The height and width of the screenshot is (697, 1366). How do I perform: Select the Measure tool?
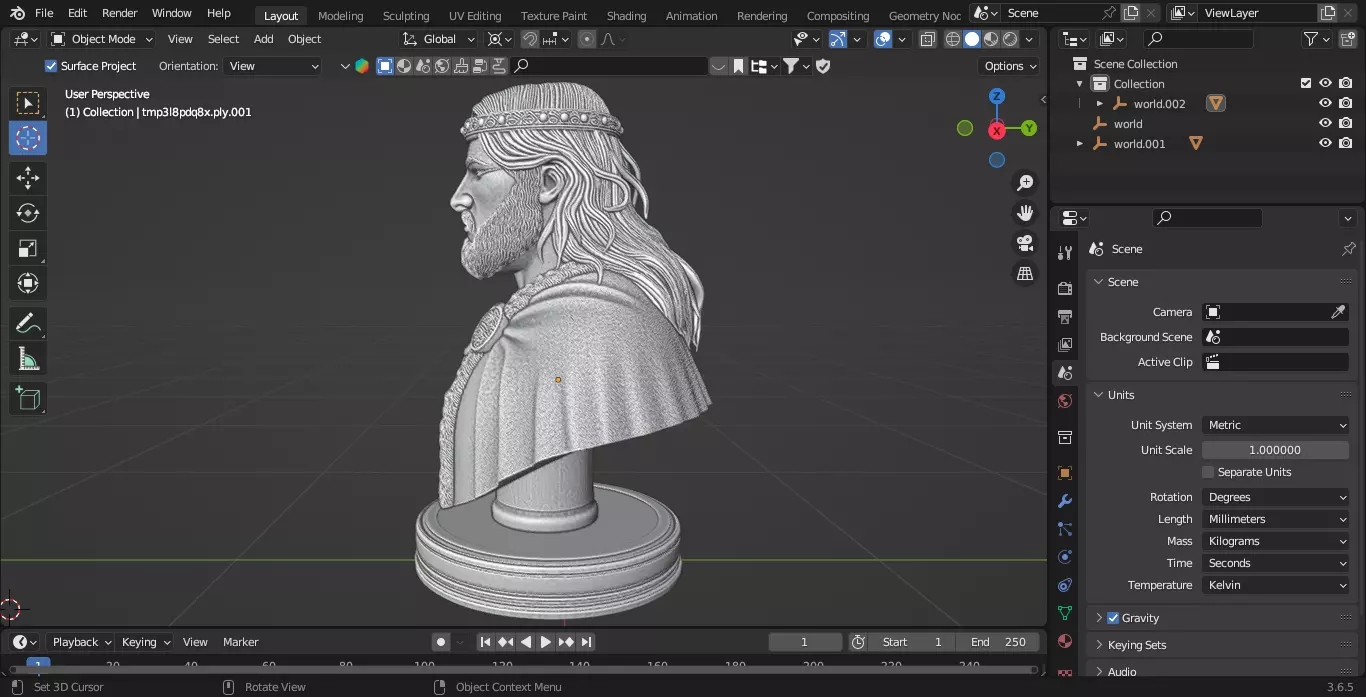28,358
